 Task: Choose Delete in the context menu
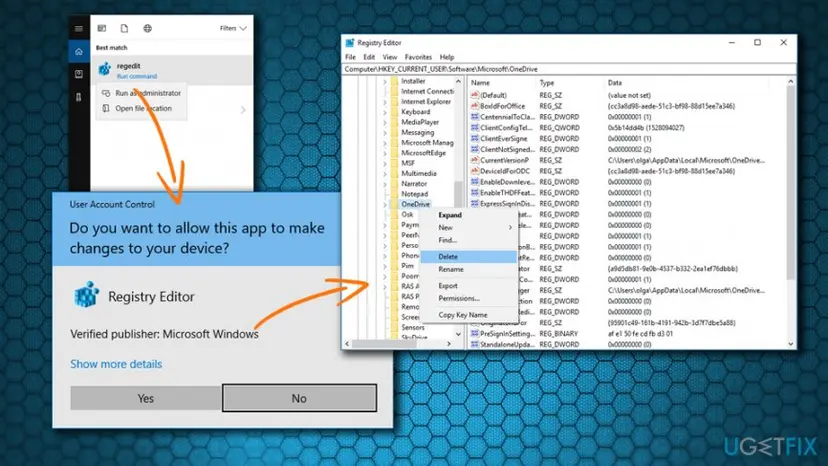(x=468, y=257)
